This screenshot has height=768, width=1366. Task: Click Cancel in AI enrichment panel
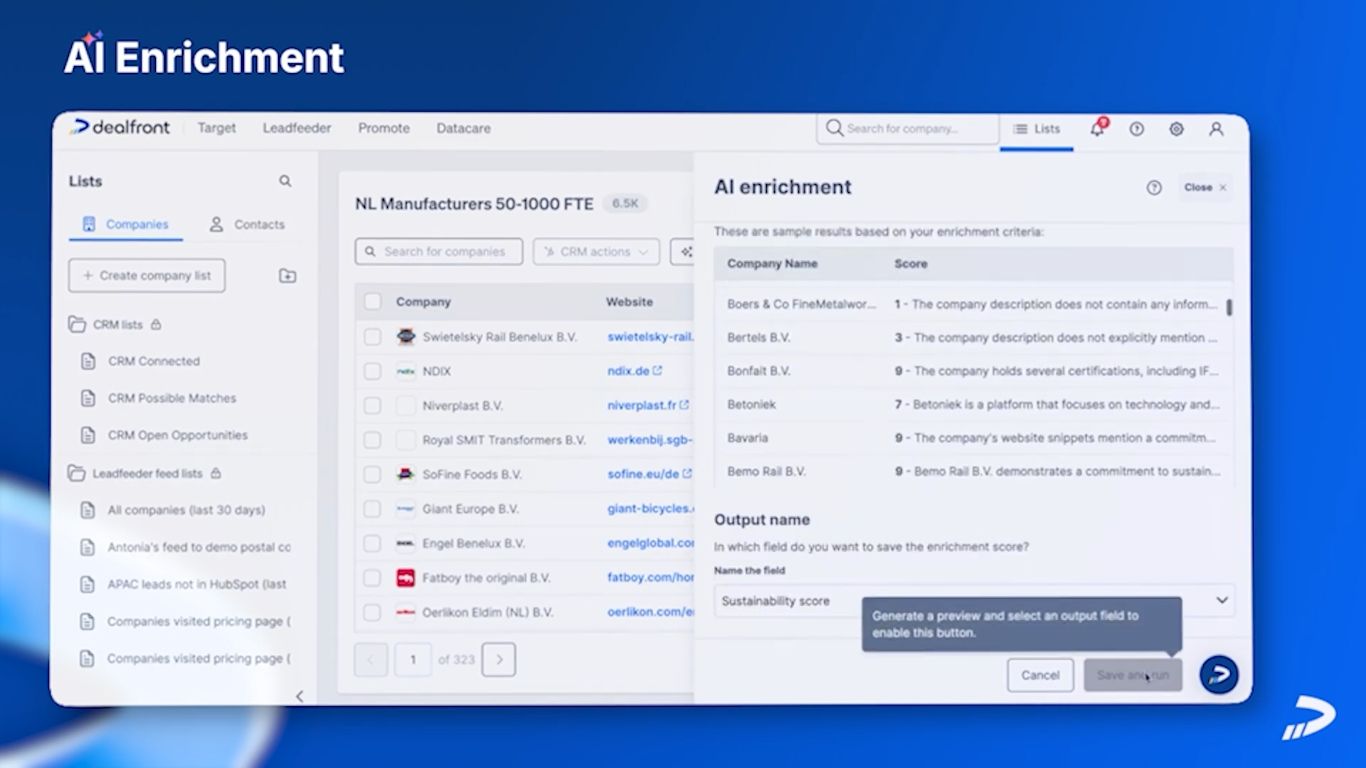pyautogui.click(x=1040, y=675)
